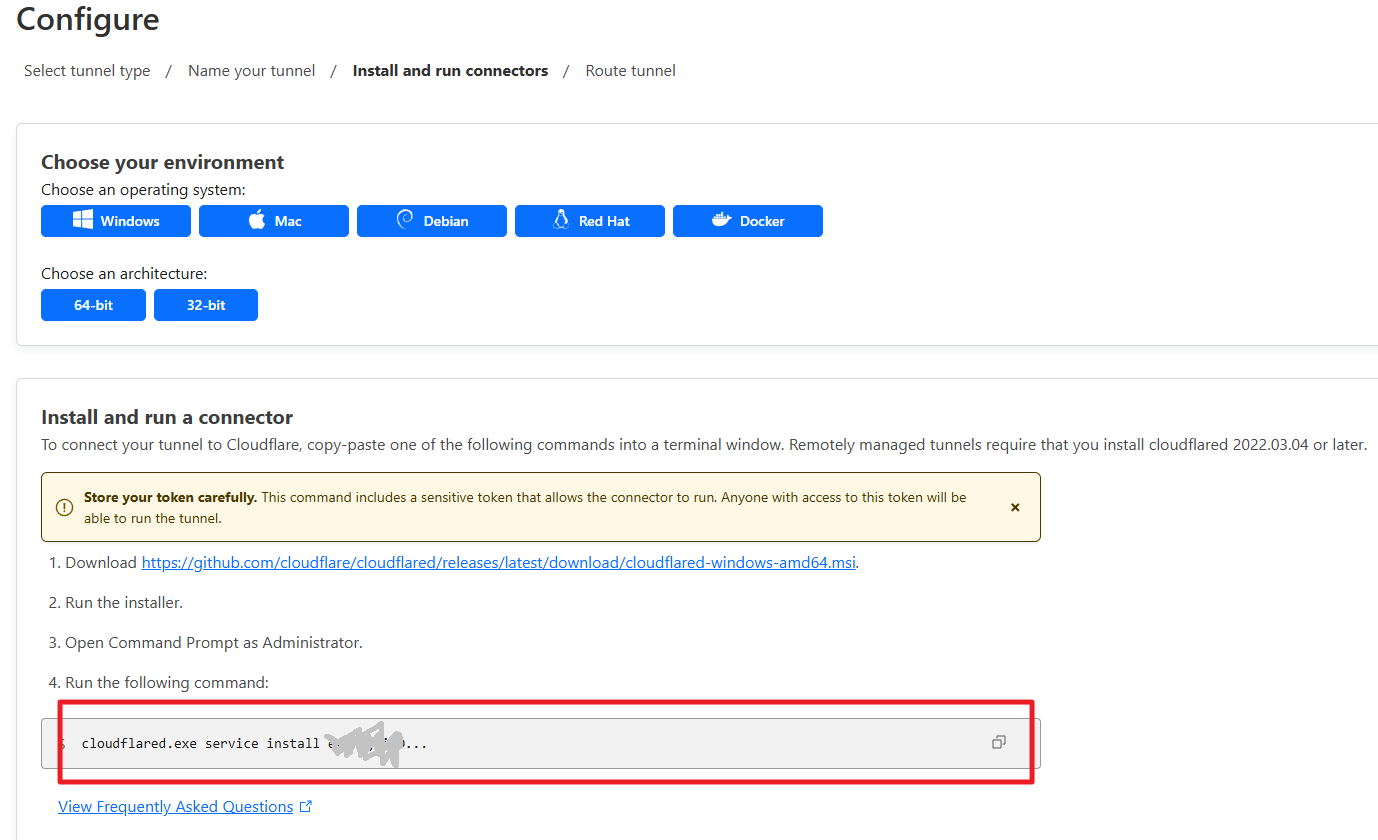Click the 'Run the installer.' step text
The height and width of the screenshot is (840, 1378).
(124, 602)
